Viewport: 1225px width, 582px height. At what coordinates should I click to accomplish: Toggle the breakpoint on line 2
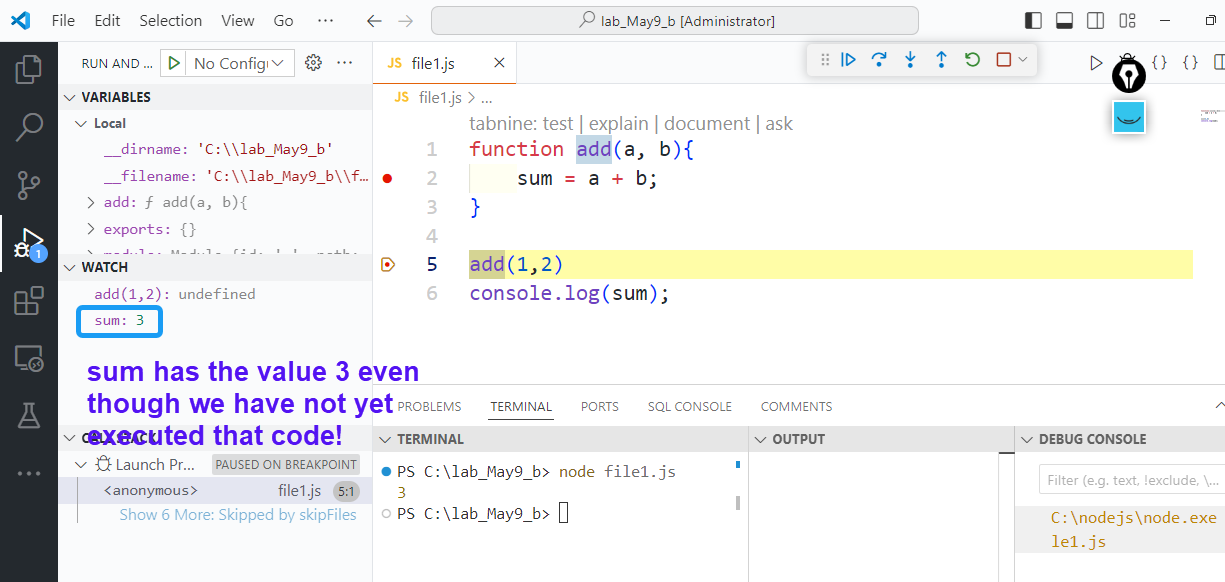click(x=388, y=179)
